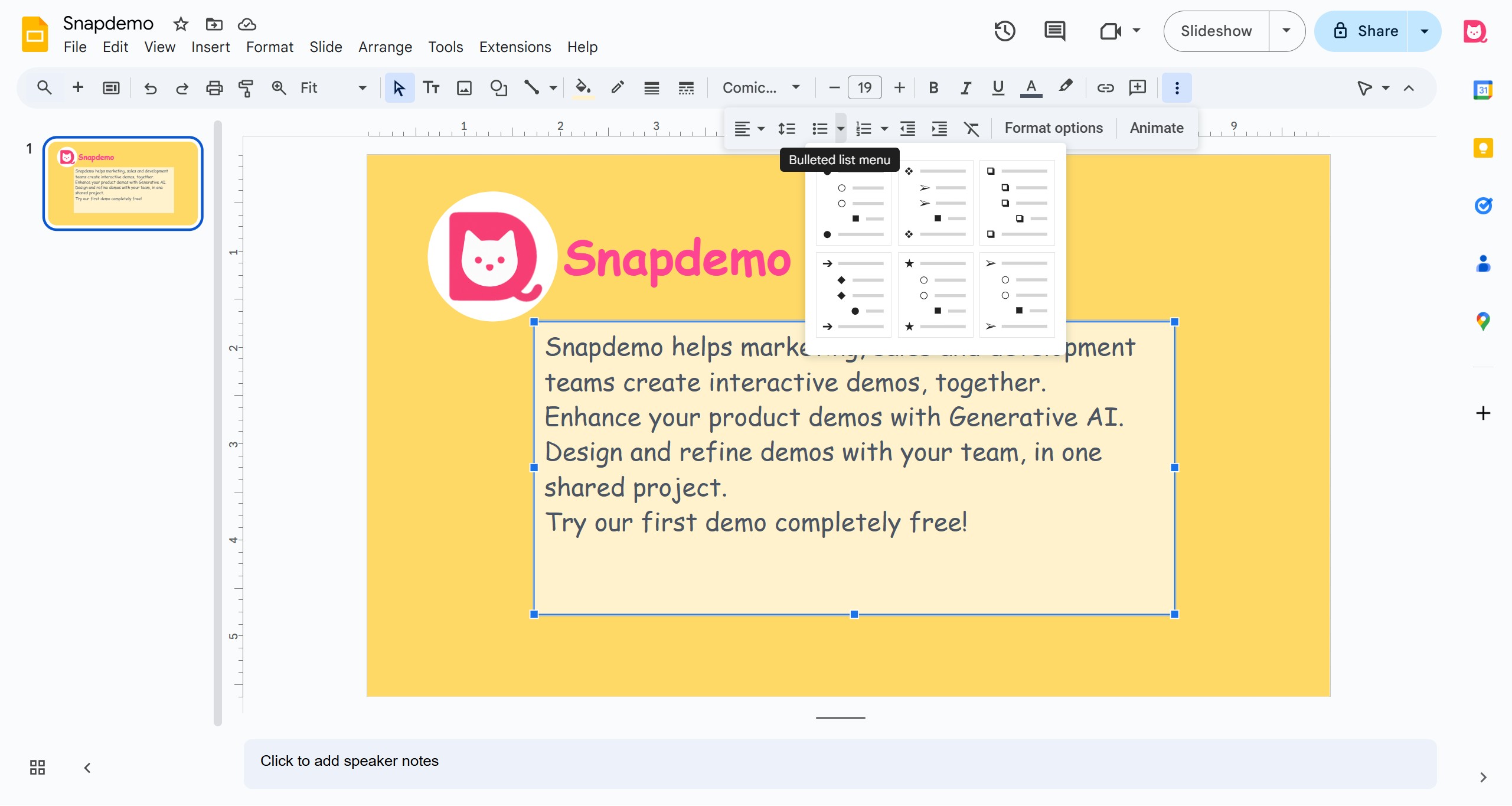Open the text color picker
Viewport: 1512px width, 806px height.
tap(1031, 88)
